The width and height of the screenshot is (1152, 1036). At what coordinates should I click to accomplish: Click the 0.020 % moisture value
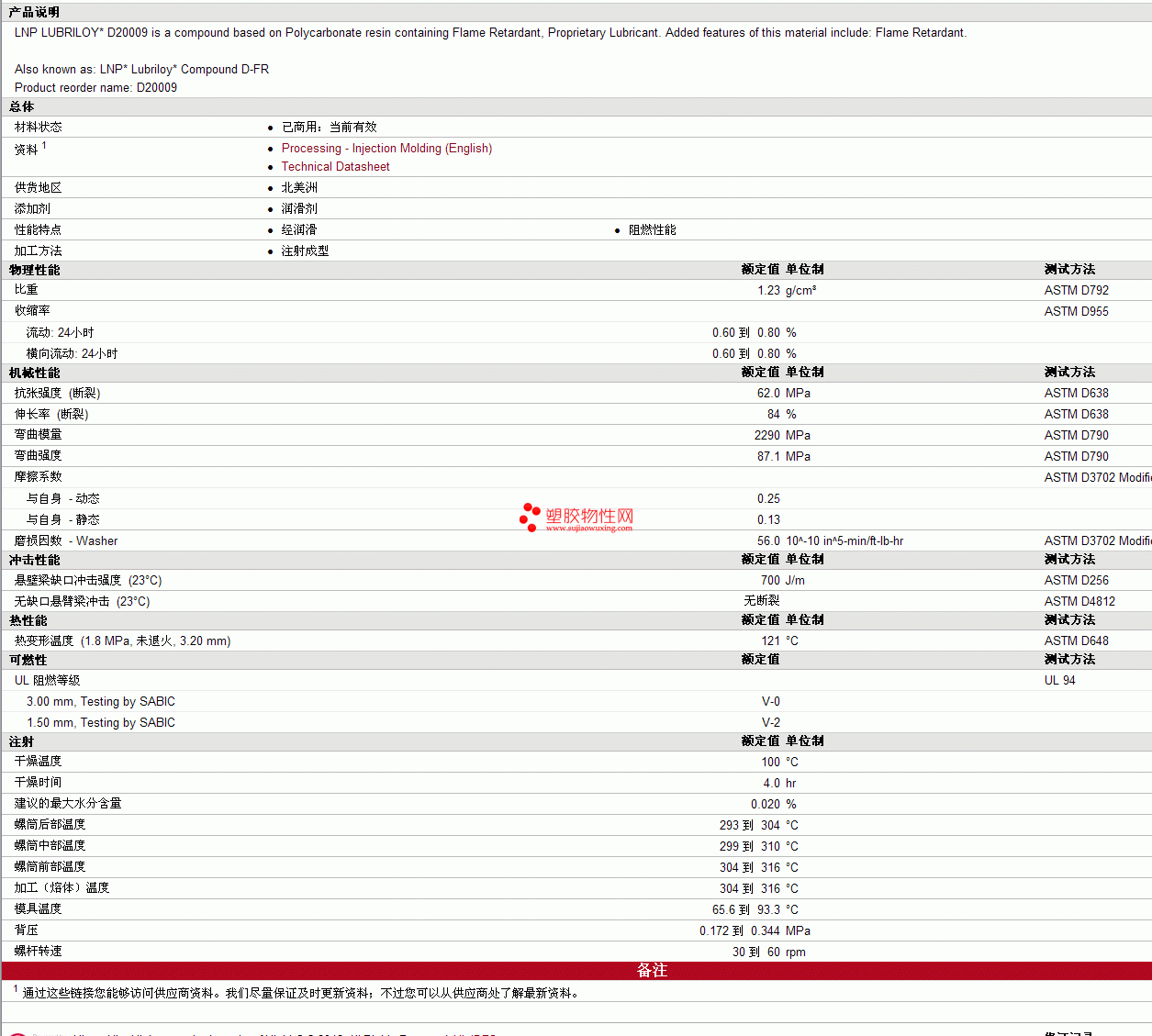click(774, 805)
